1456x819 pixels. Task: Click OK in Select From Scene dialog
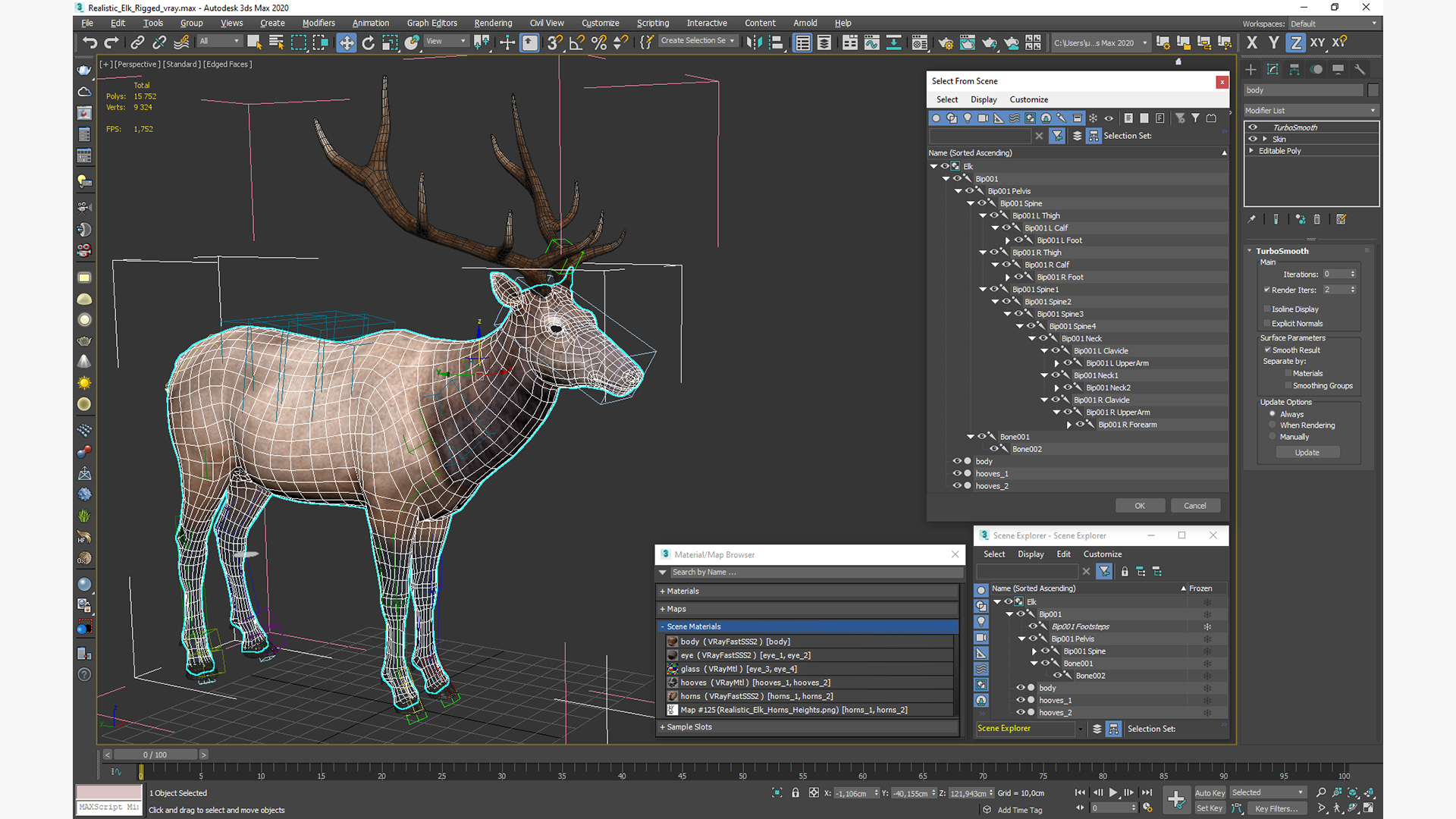(1140, 506)
